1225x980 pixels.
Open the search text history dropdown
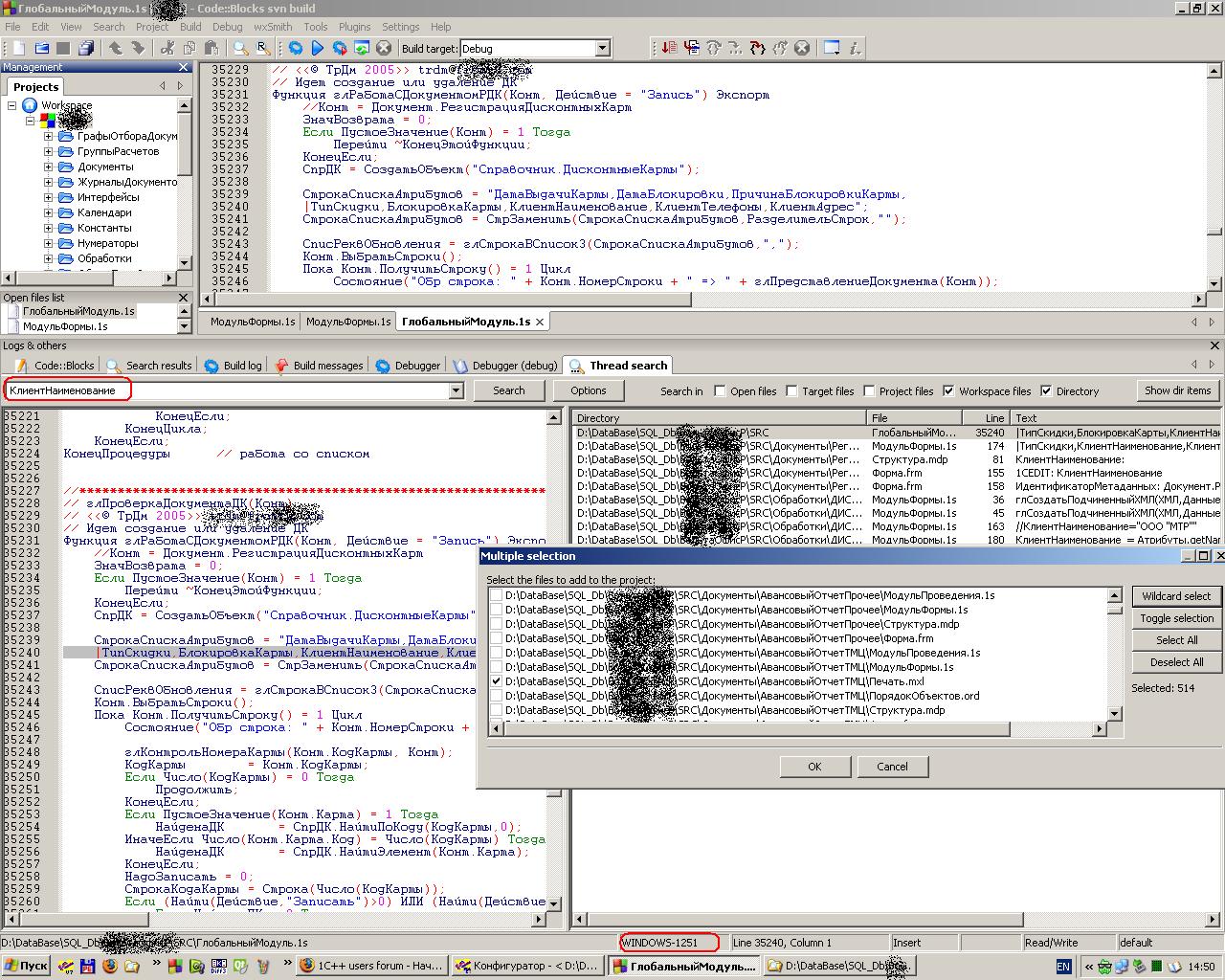click(456, 390)
